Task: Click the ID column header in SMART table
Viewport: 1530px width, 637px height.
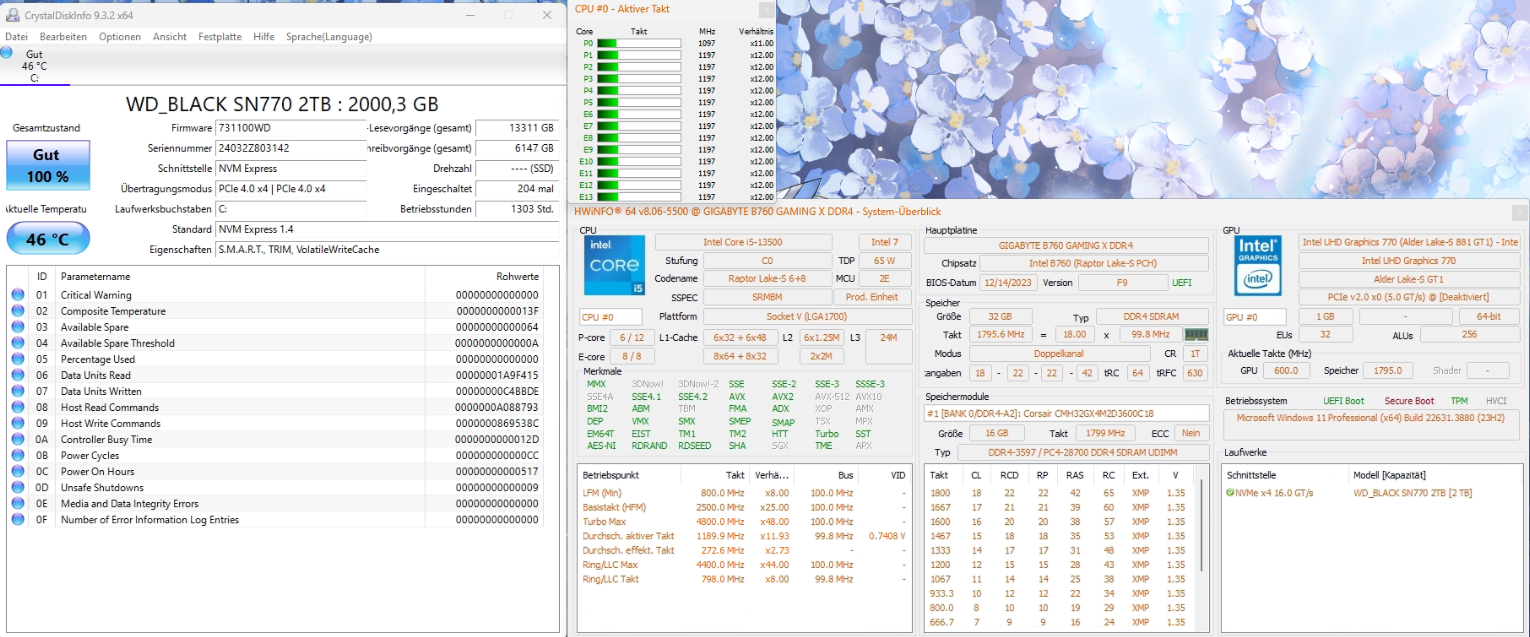Action: (42, 276)
